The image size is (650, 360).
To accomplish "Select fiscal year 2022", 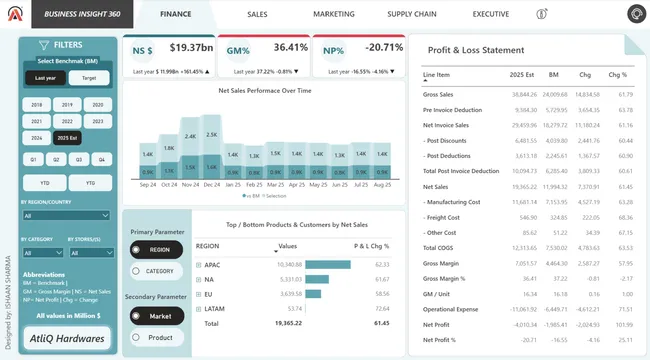I will tap(67, 122).
